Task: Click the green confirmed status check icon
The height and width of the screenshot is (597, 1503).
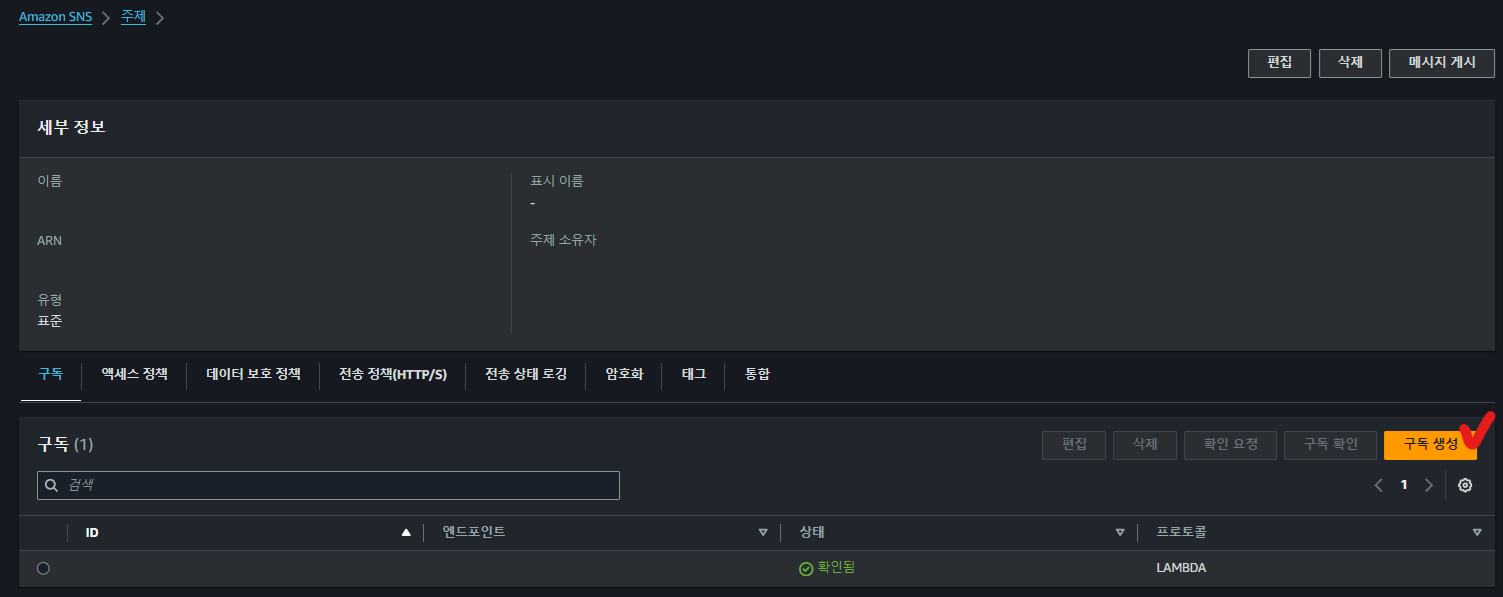Action: (806, 568)
